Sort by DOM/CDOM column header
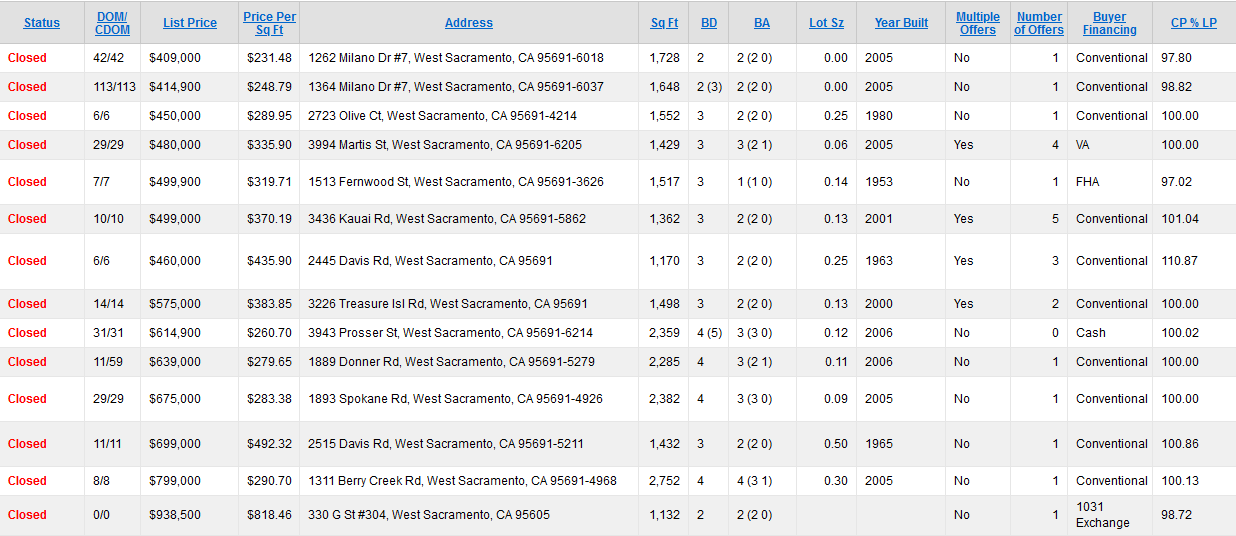 click(113, 23)
